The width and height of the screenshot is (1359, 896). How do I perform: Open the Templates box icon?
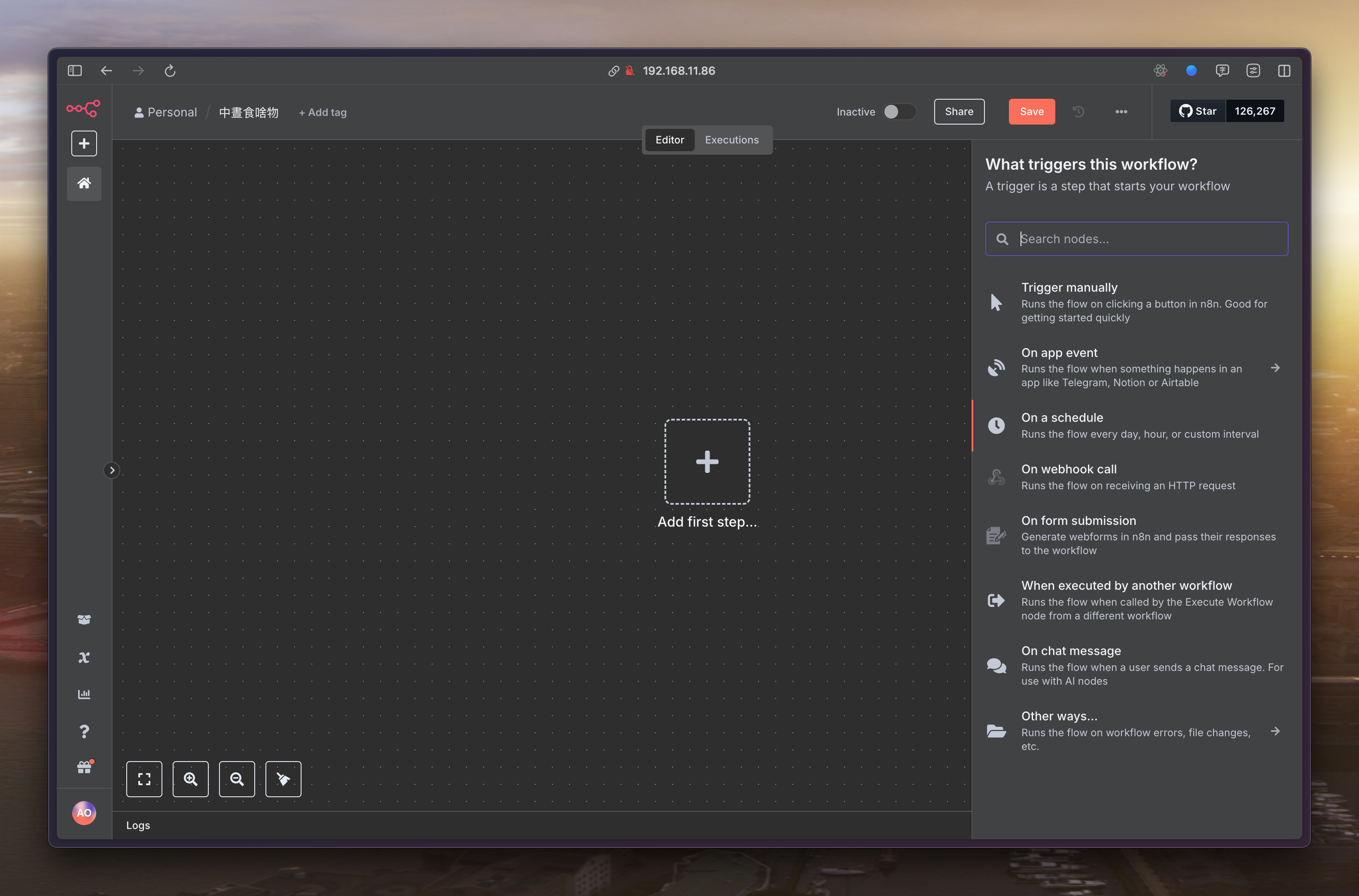(x=84, y=619)
